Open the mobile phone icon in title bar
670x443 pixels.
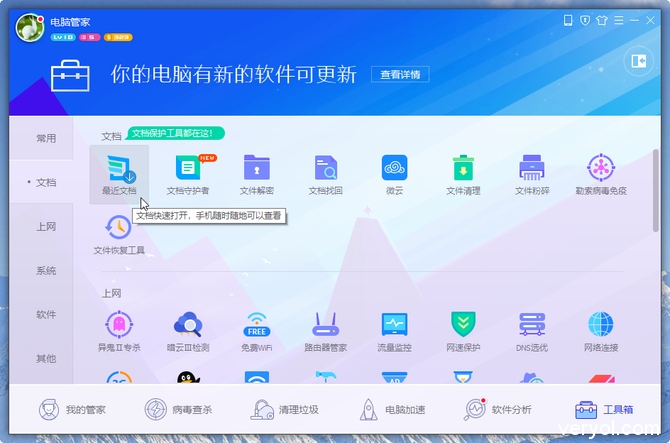tap(568, 20)
